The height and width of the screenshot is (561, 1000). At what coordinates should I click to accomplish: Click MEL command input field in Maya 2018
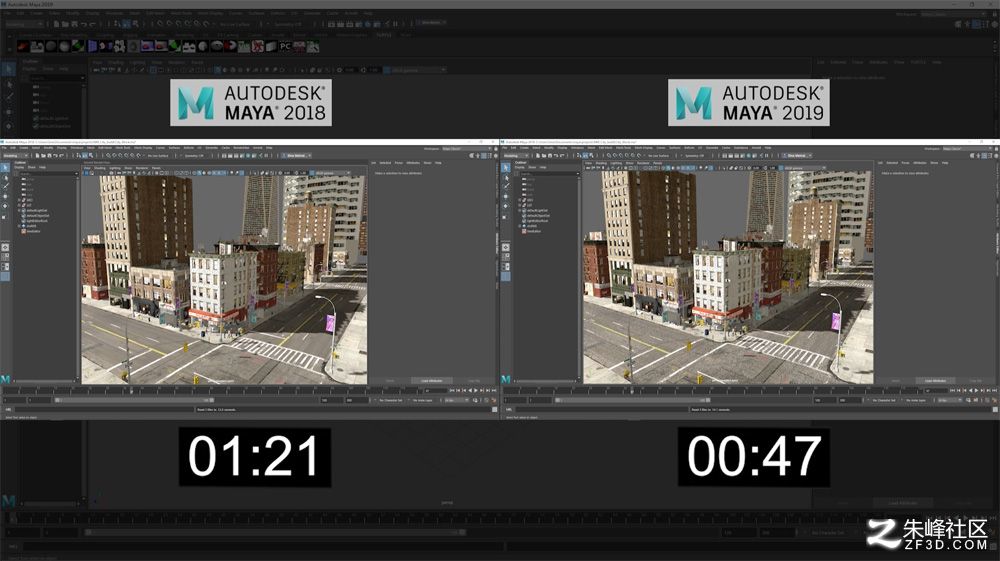point(104,409)
